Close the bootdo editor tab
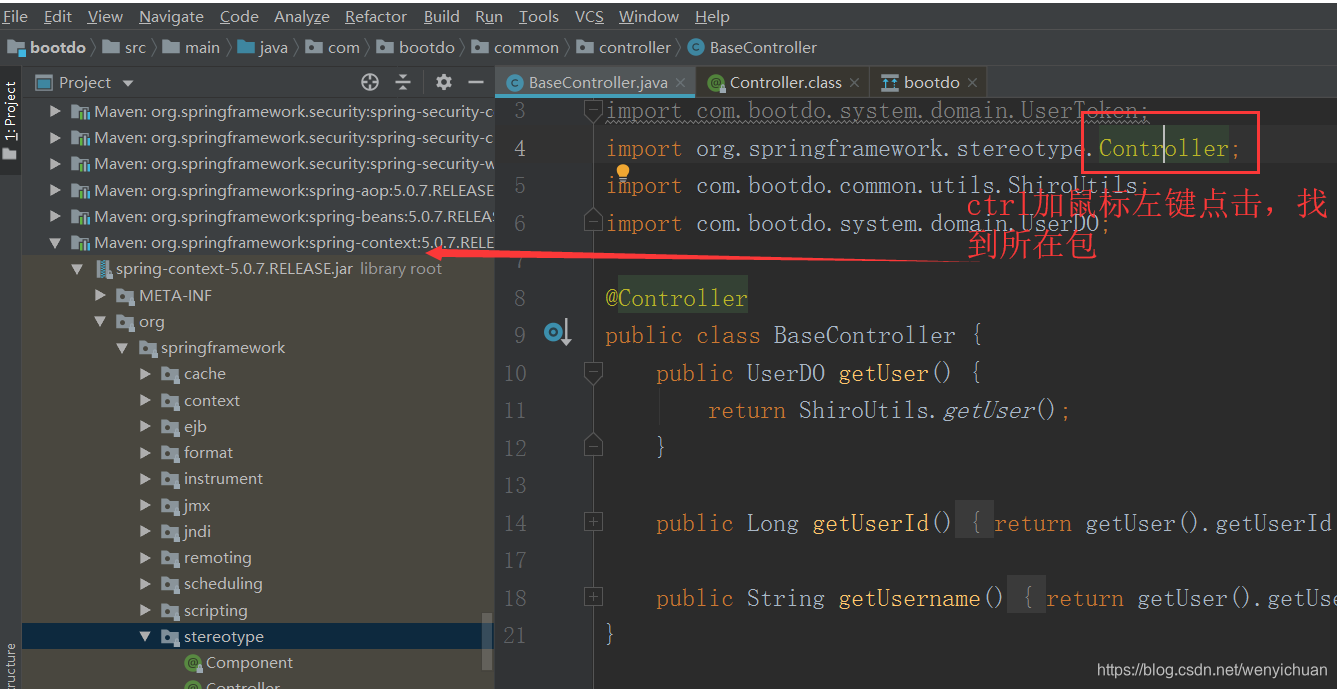This screenshot has height=689, width=1337. pos(973,83)
